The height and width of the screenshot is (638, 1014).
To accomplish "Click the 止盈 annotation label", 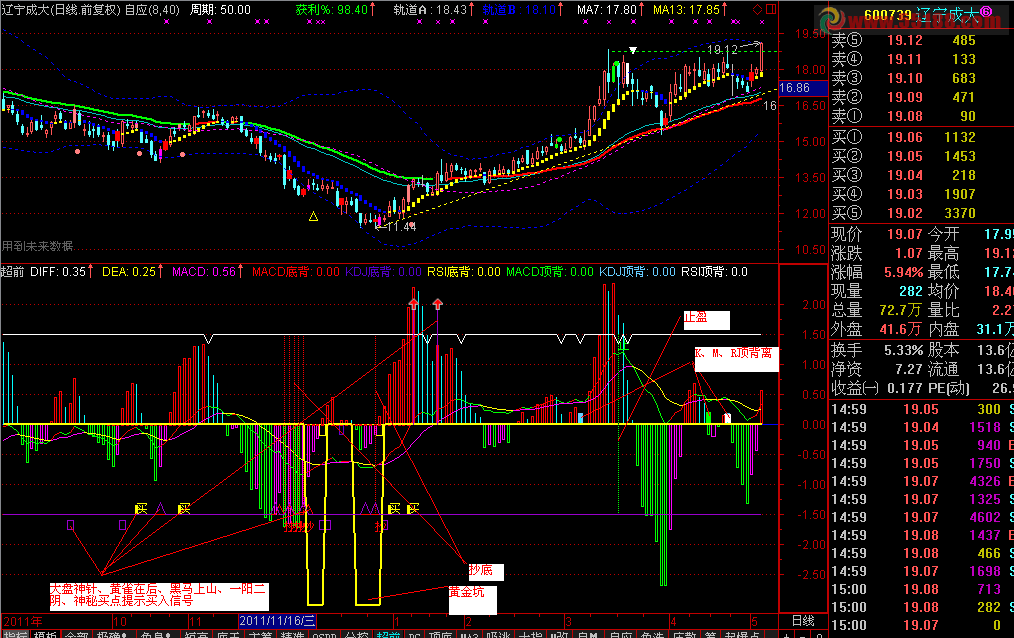I will [706, 320].
